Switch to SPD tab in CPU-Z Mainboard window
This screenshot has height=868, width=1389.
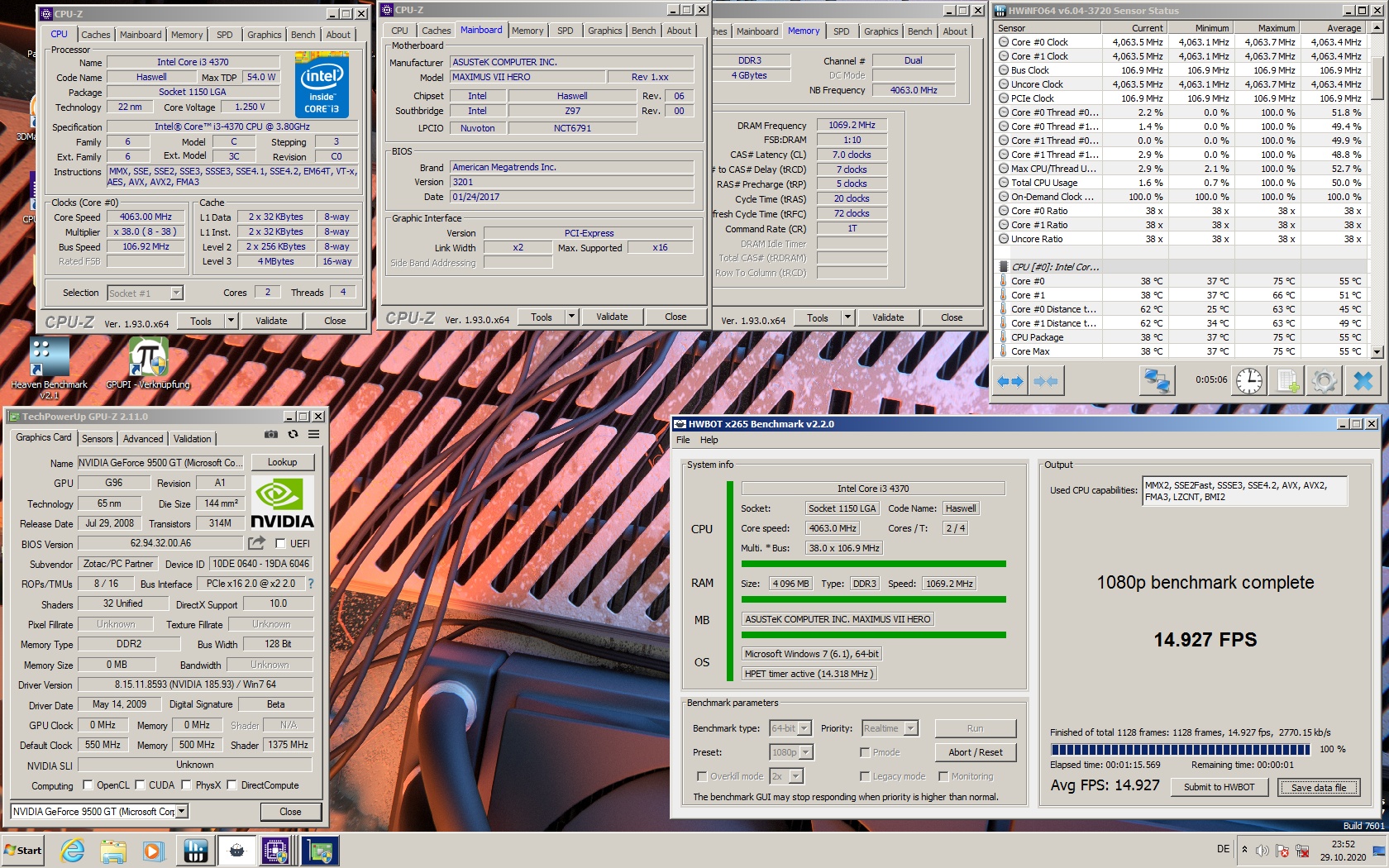coord(565,31)
